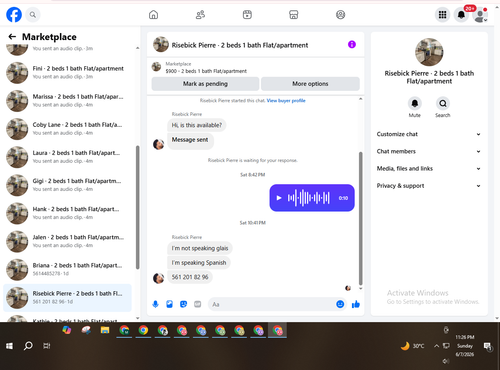Viewport: 500px width, 370px height.
Task: Open Windows taskbar search
Action: pyautogui.click(x=28, y=346)
